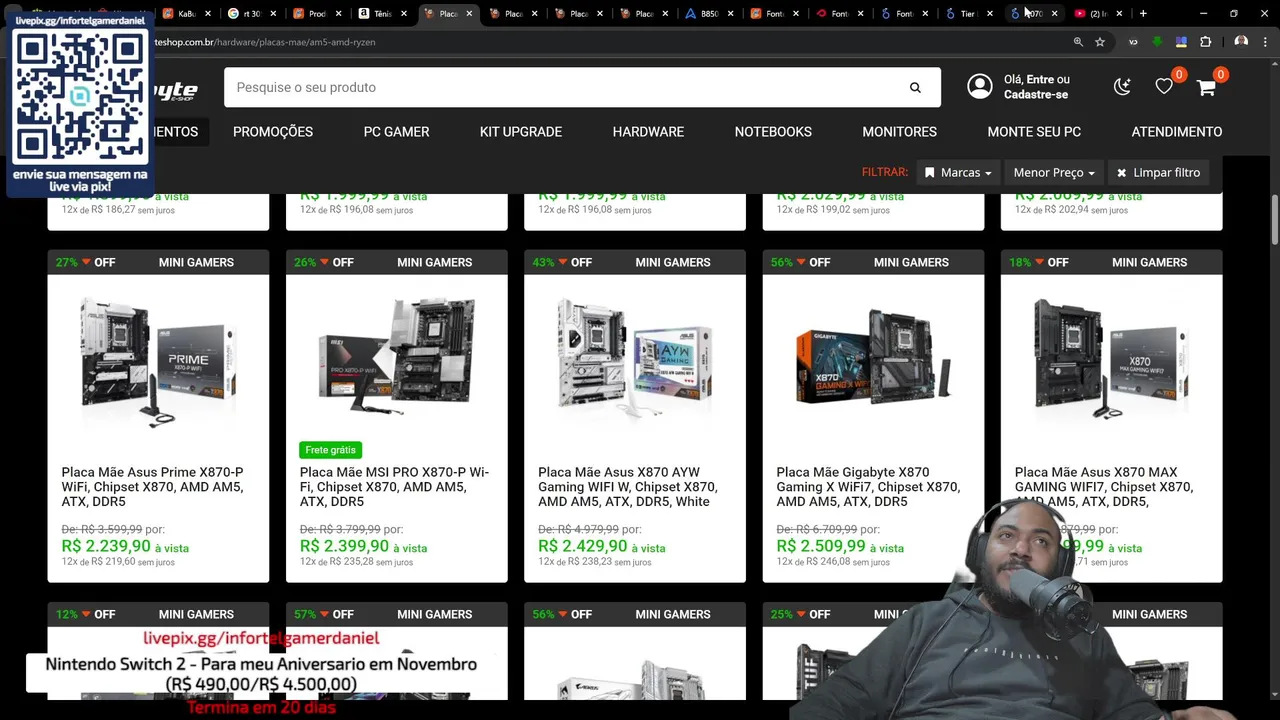Click the price R$ 2.429,90
The image size is (1280, 720).
pyautogui.click(x=582, y=547)
